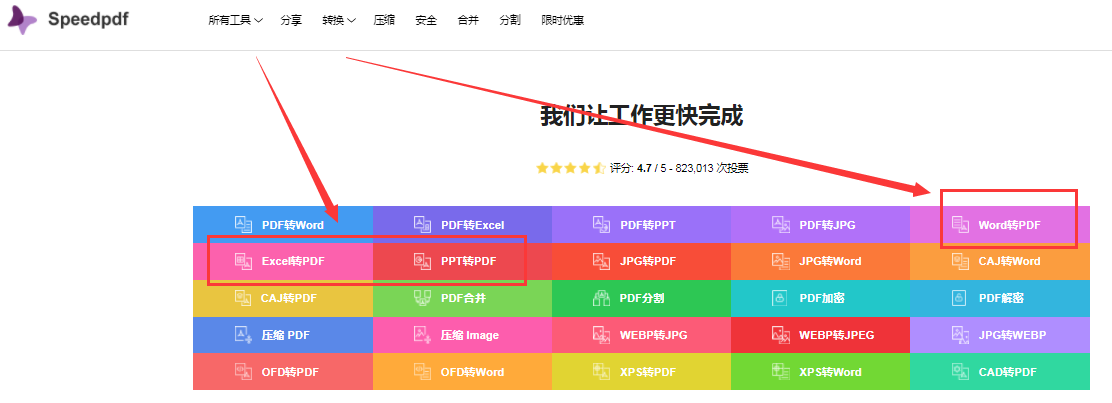Click the five-star rating stars

click(570, 168)
